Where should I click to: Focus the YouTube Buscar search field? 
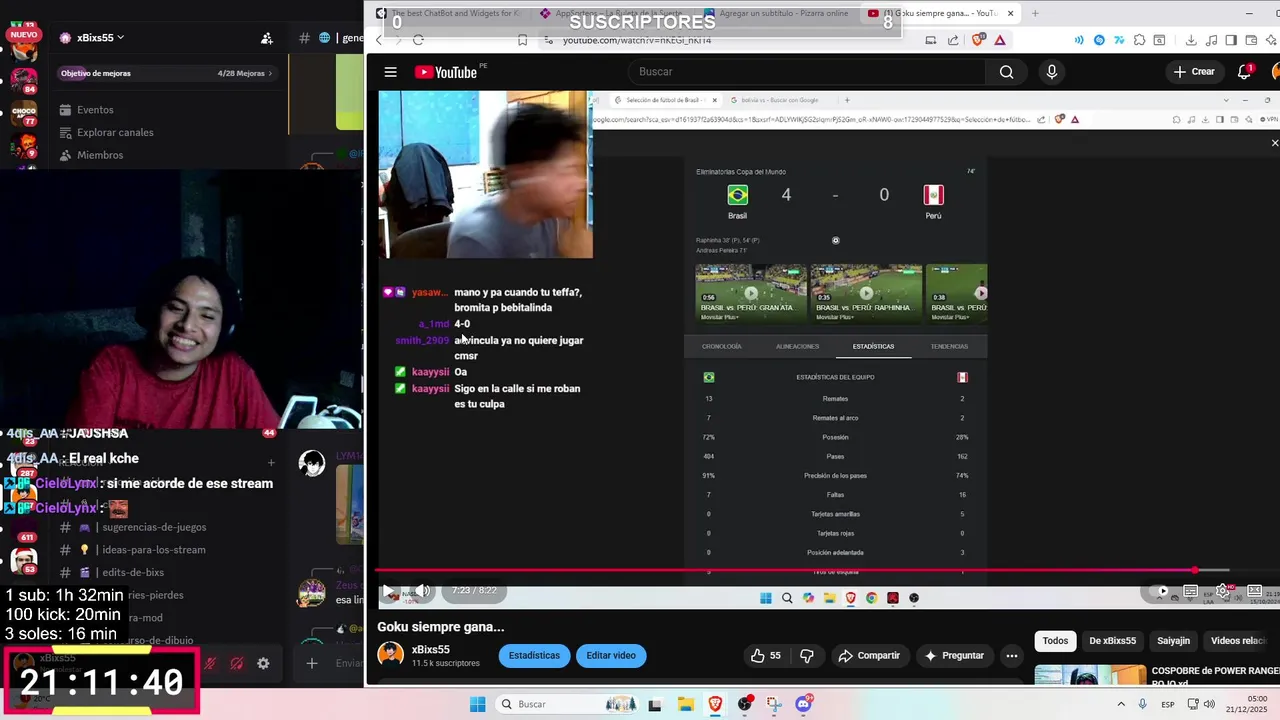[808, 72]
